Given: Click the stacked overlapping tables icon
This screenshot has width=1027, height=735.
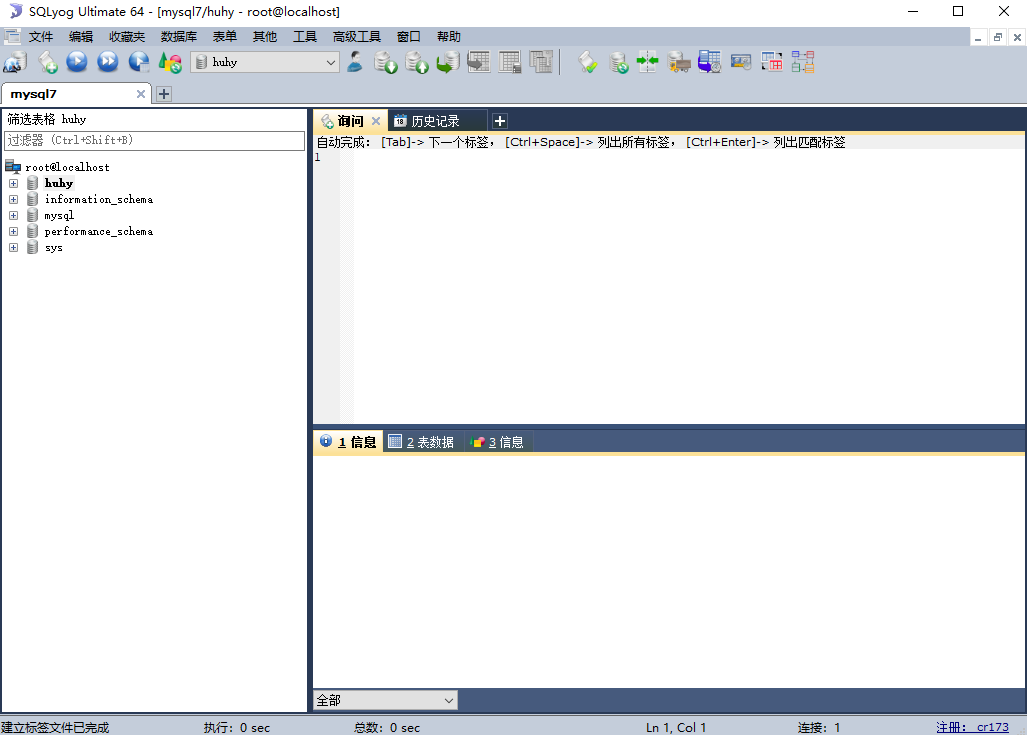Looking at the screenshot, I should pyautogui.click(x=541, y=62).
